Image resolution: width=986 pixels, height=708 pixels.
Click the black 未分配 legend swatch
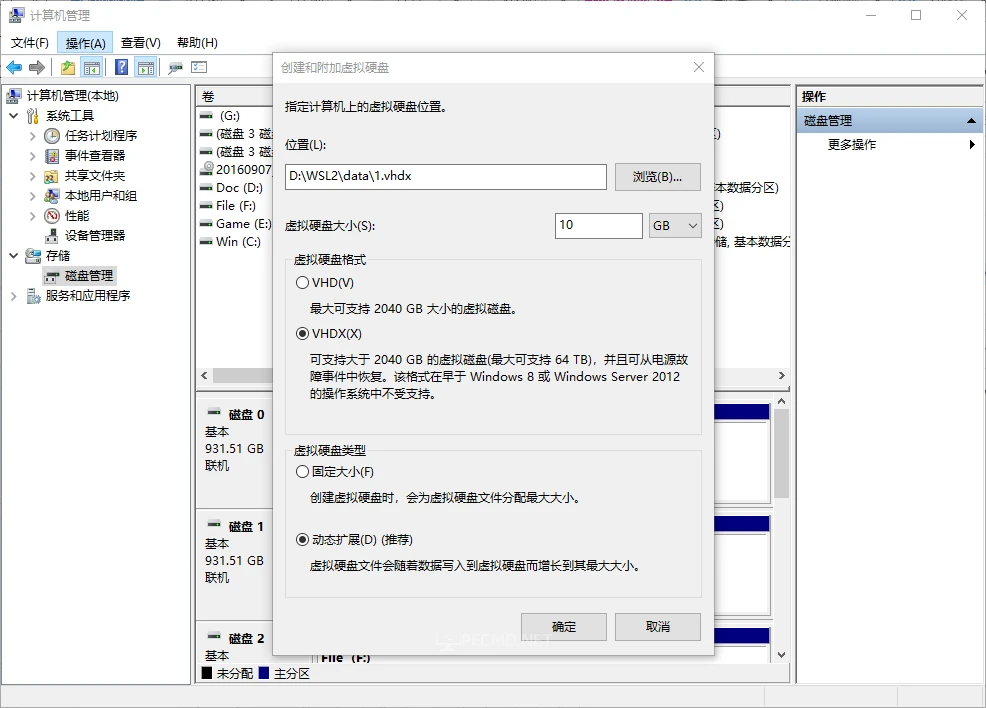207,673
